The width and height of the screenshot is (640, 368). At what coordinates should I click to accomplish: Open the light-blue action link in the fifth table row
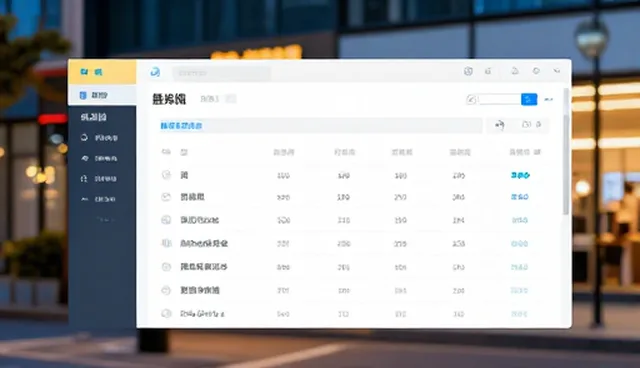click(x=520, y=267)
